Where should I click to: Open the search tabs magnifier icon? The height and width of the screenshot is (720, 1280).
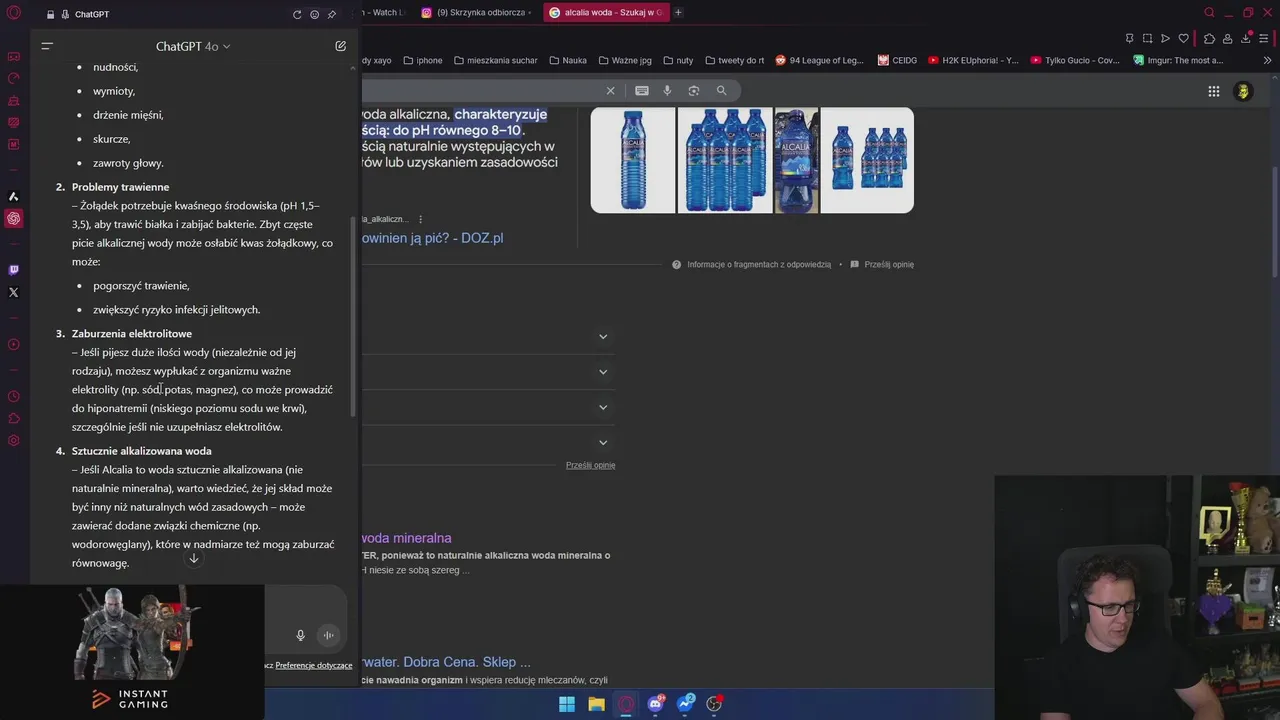tap(1209, 13)
